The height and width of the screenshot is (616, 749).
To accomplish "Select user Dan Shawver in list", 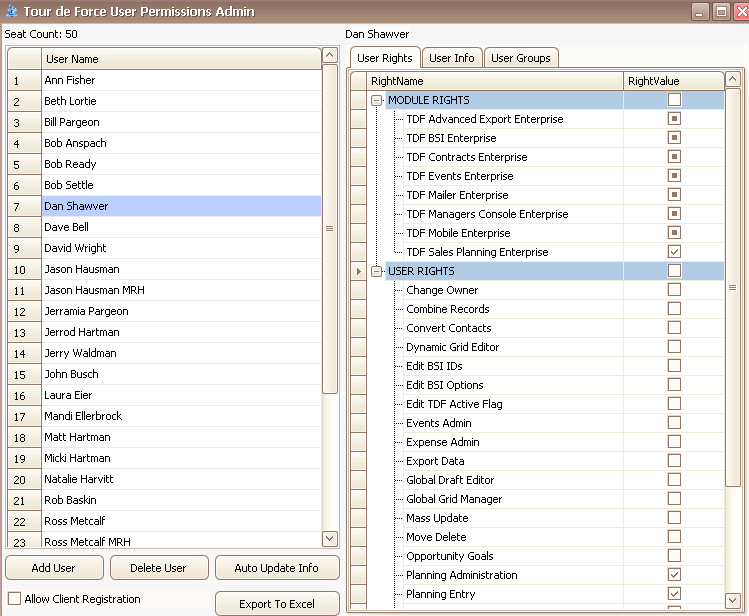I will click(x=181, y=206).
